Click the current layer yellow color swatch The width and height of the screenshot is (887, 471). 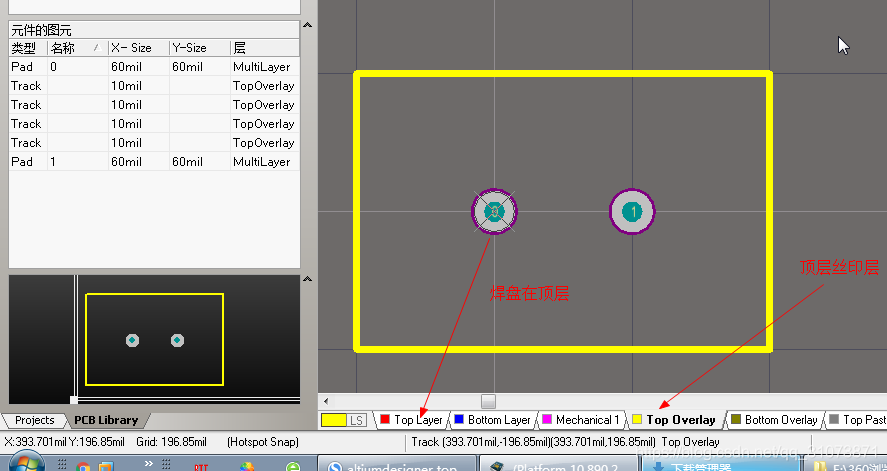(333, 420)
